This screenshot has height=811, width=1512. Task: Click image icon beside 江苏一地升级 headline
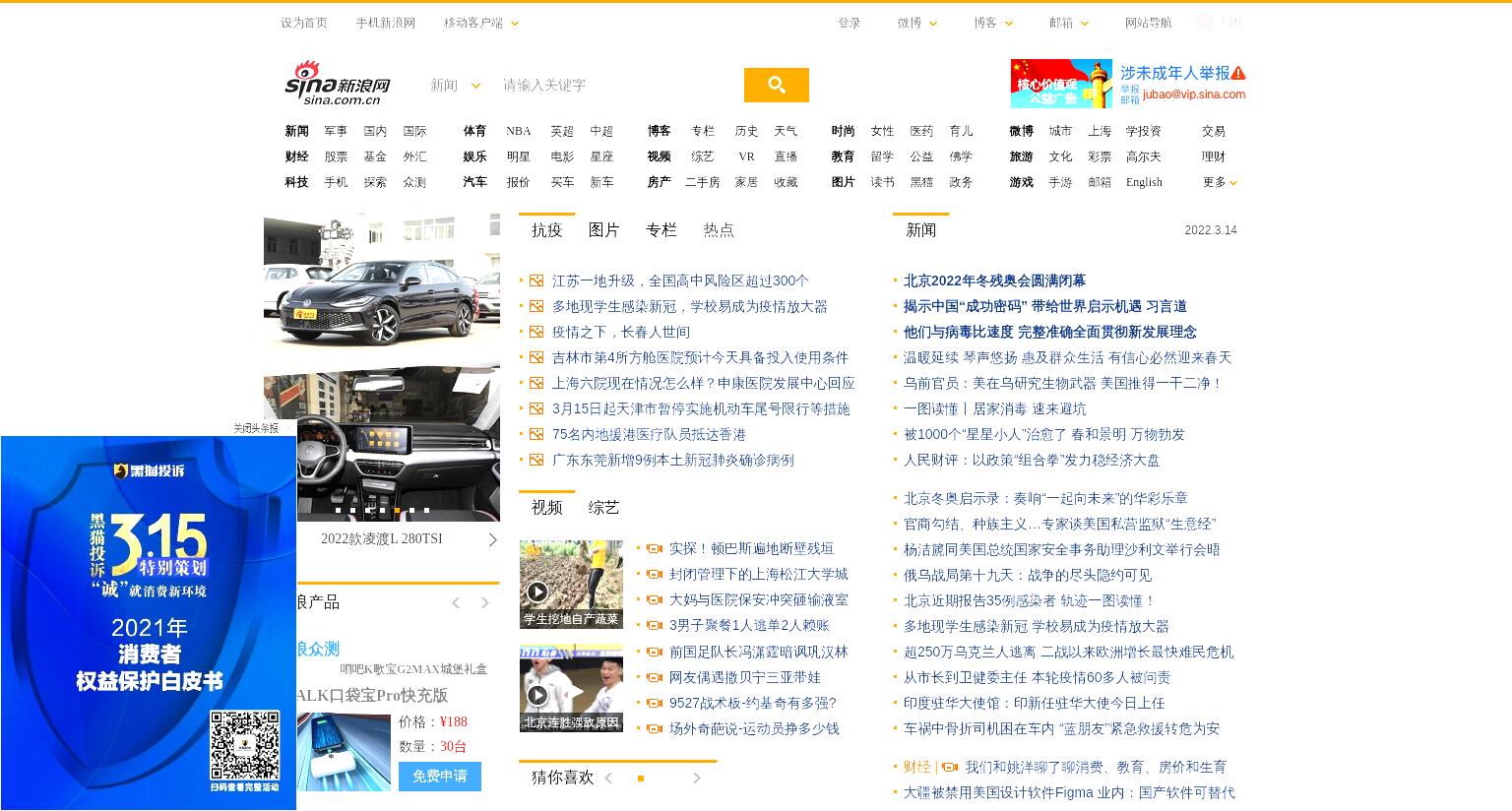pos(536,281)
